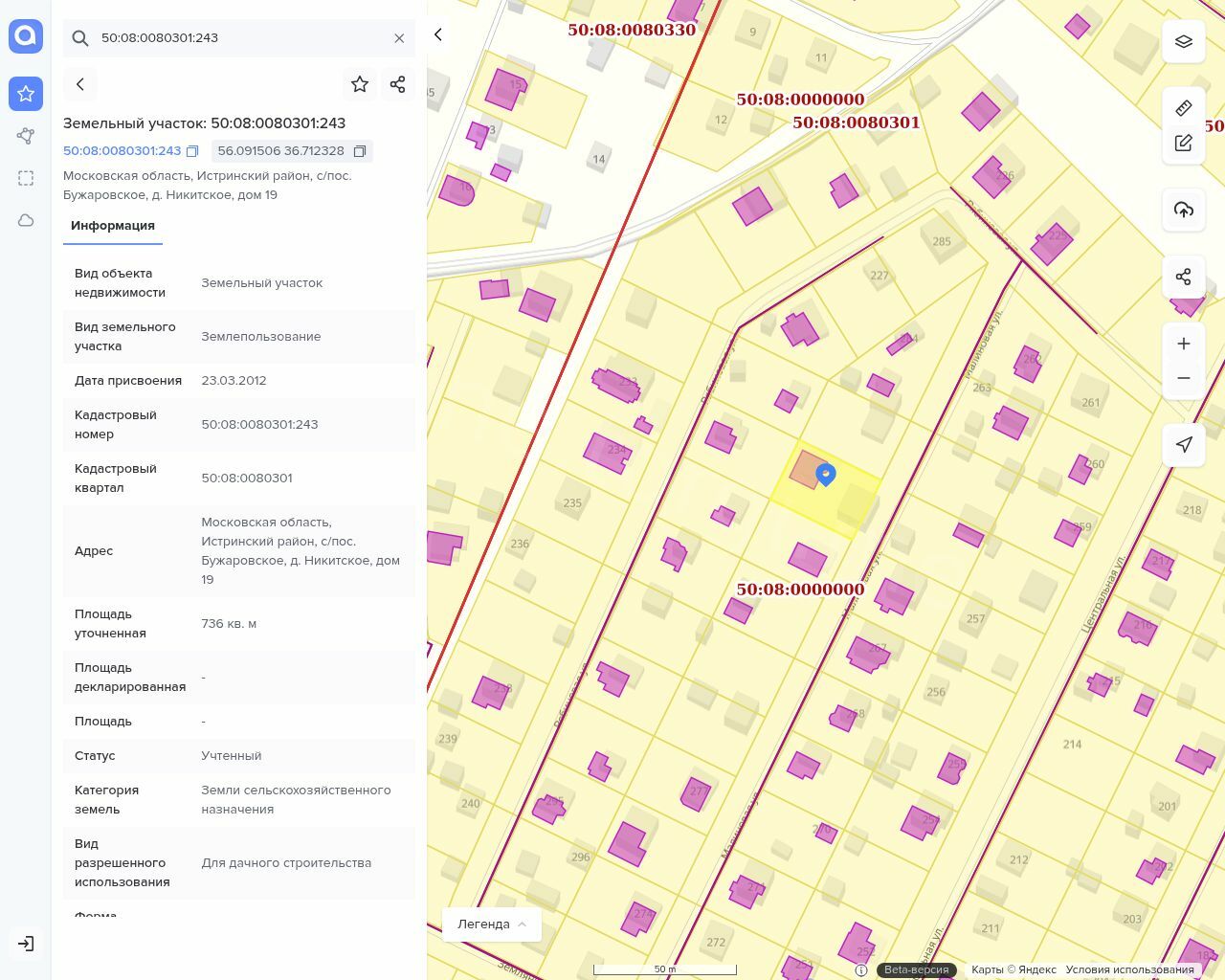This screenshot has width=1225, height=980.
Task: Click the search magnifier icon
Action: point(80,38)
